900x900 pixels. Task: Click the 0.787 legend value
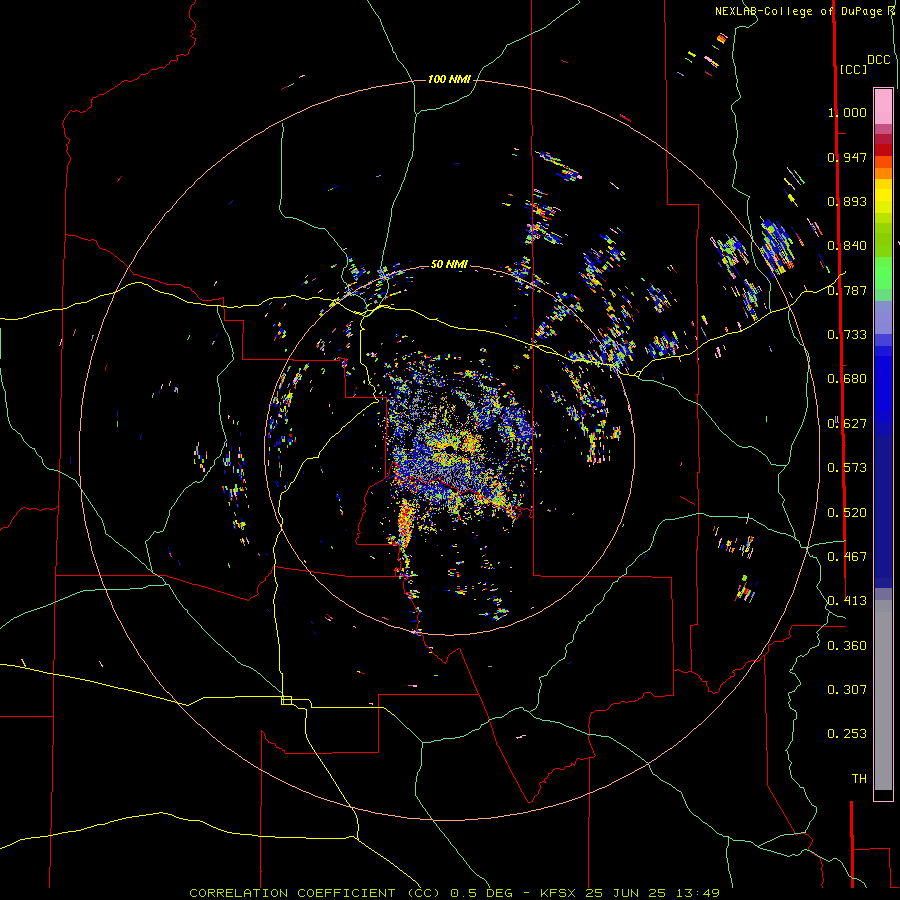click(x=847, y=290)
